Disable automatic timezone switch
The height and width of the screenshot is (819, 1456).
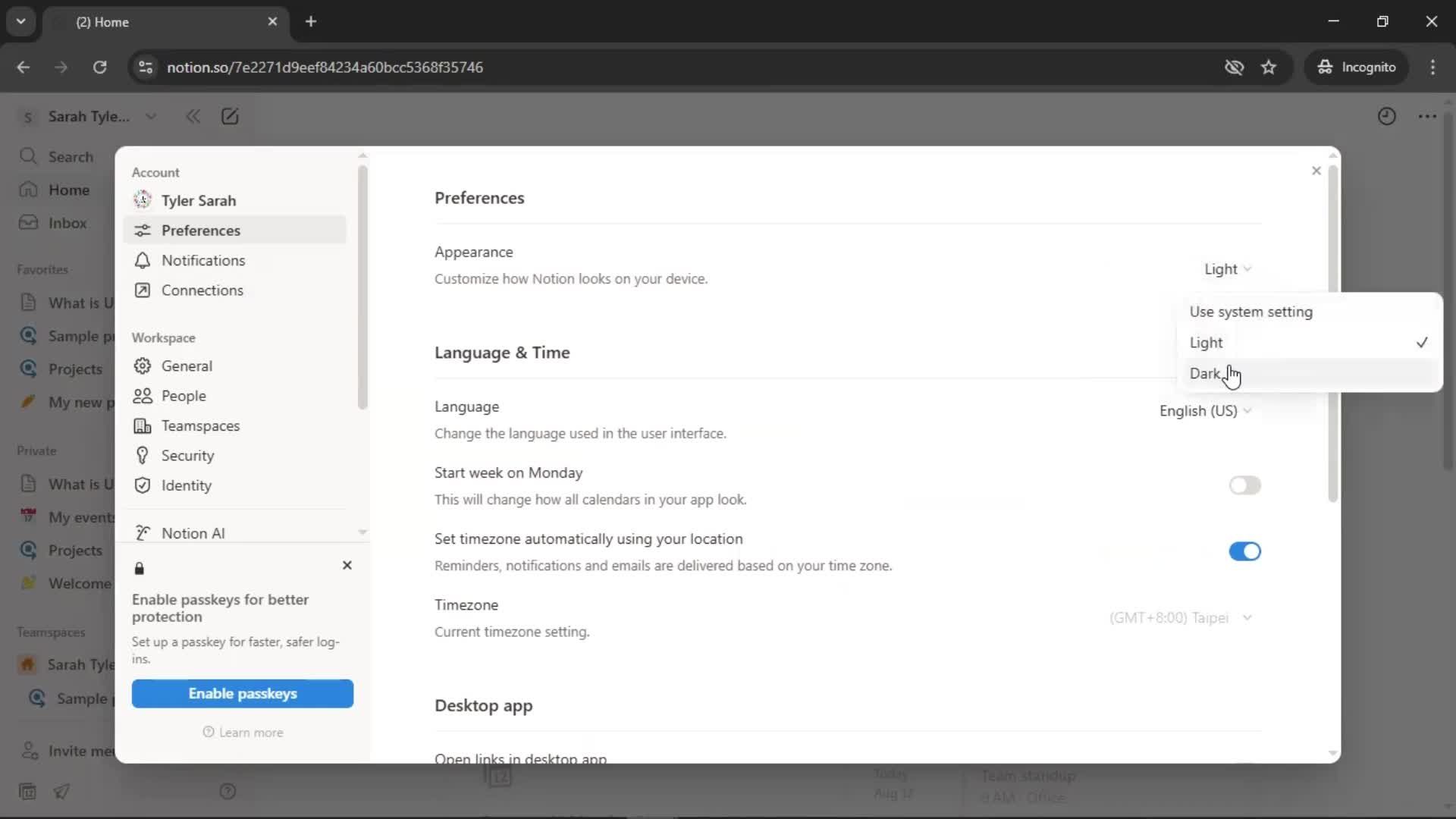(1244, 551)
